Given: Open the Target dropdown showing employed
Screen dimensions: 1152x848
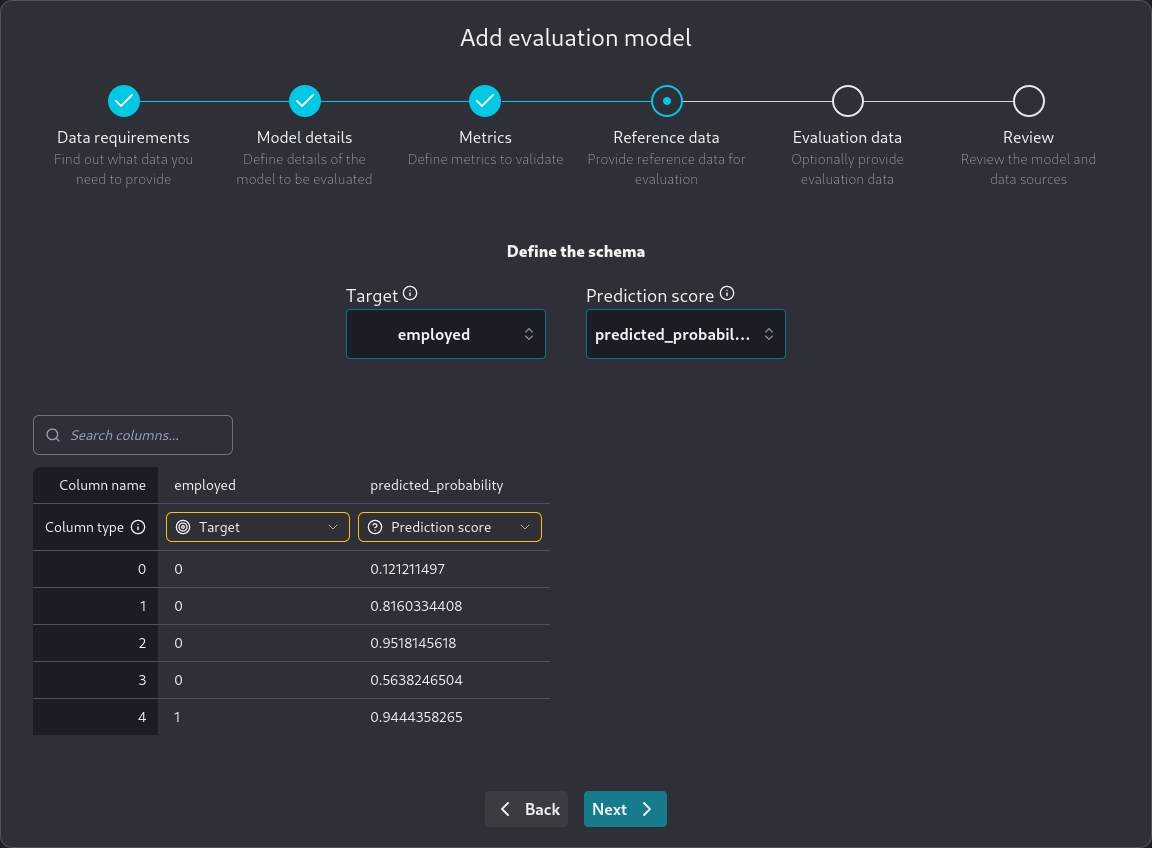Looking at the screenshot, I should (x=445, y=334).
